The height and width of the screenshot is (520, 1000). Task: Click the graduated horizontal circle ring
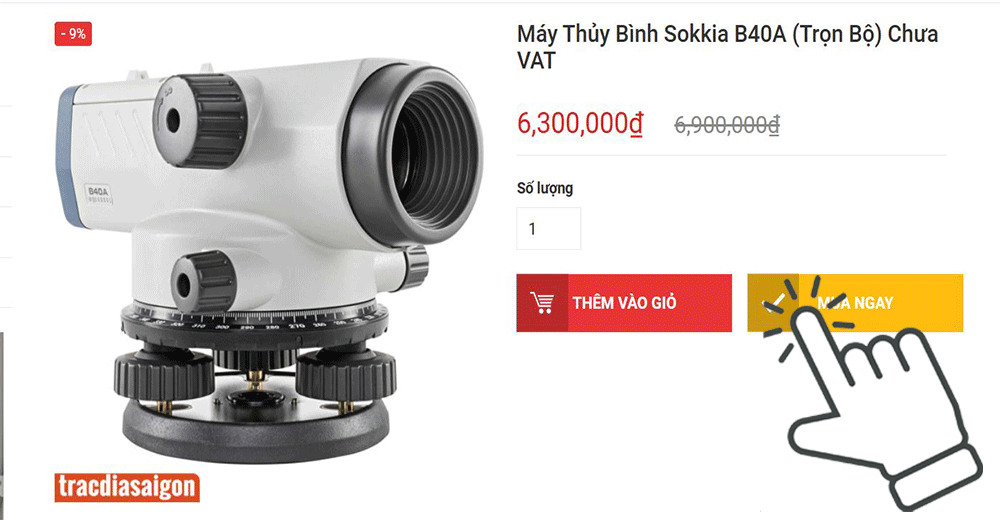click(x=254, y=323)
